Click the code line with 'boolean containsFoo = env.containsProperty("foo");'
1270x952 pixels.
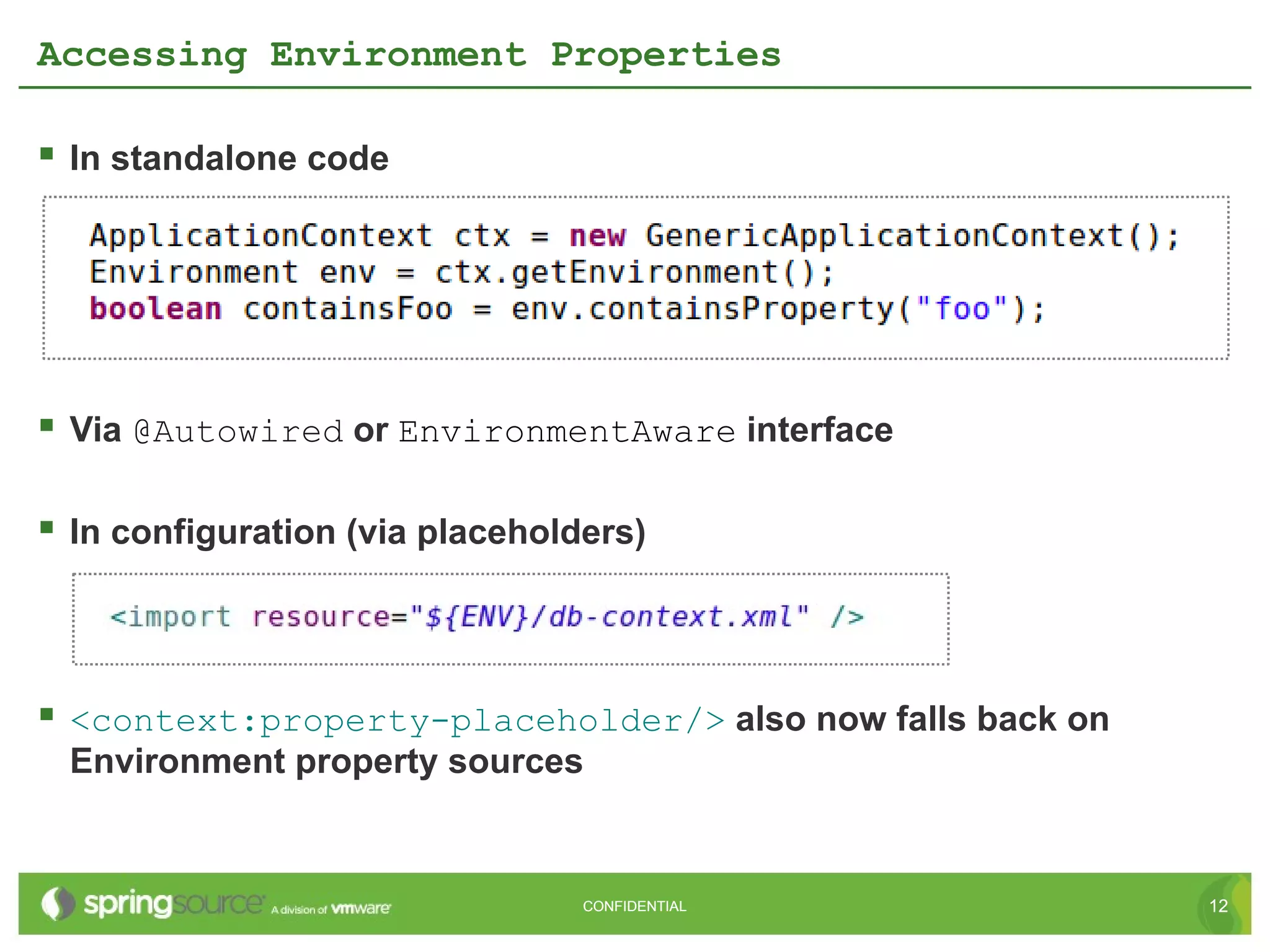[567, 309]
